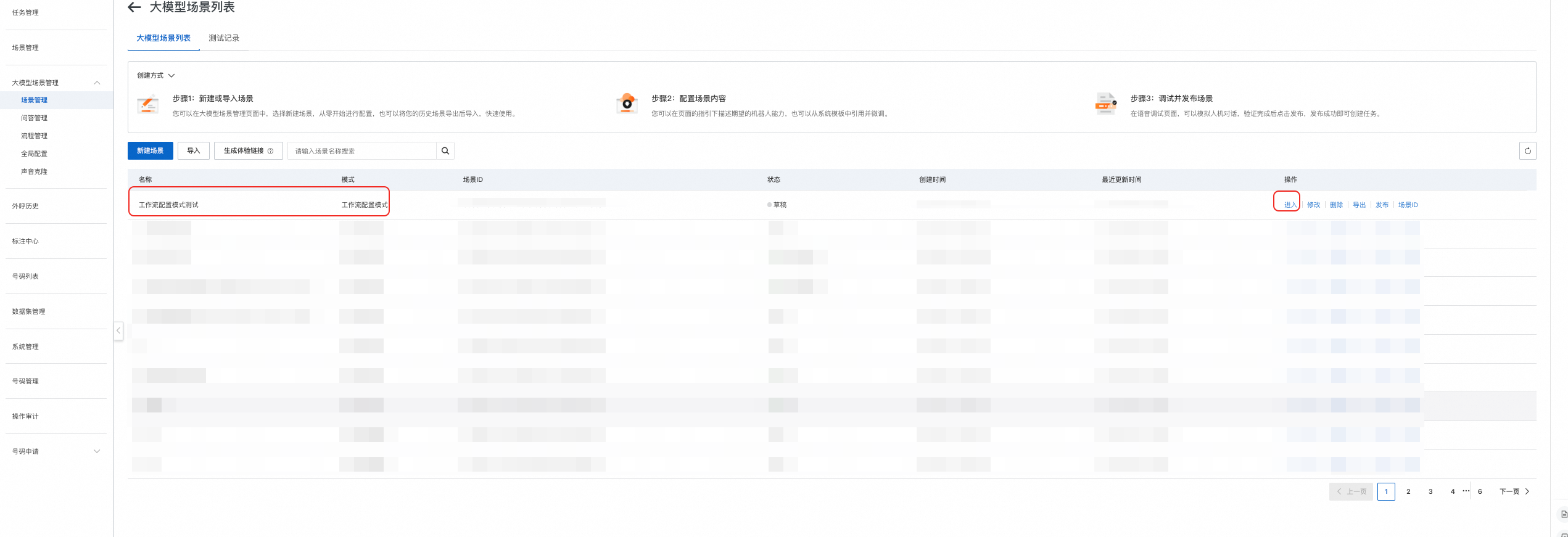This screenshot has width=1568, height=537.
Task: Open 标注中心 in the sidebar
Action: 25,241
